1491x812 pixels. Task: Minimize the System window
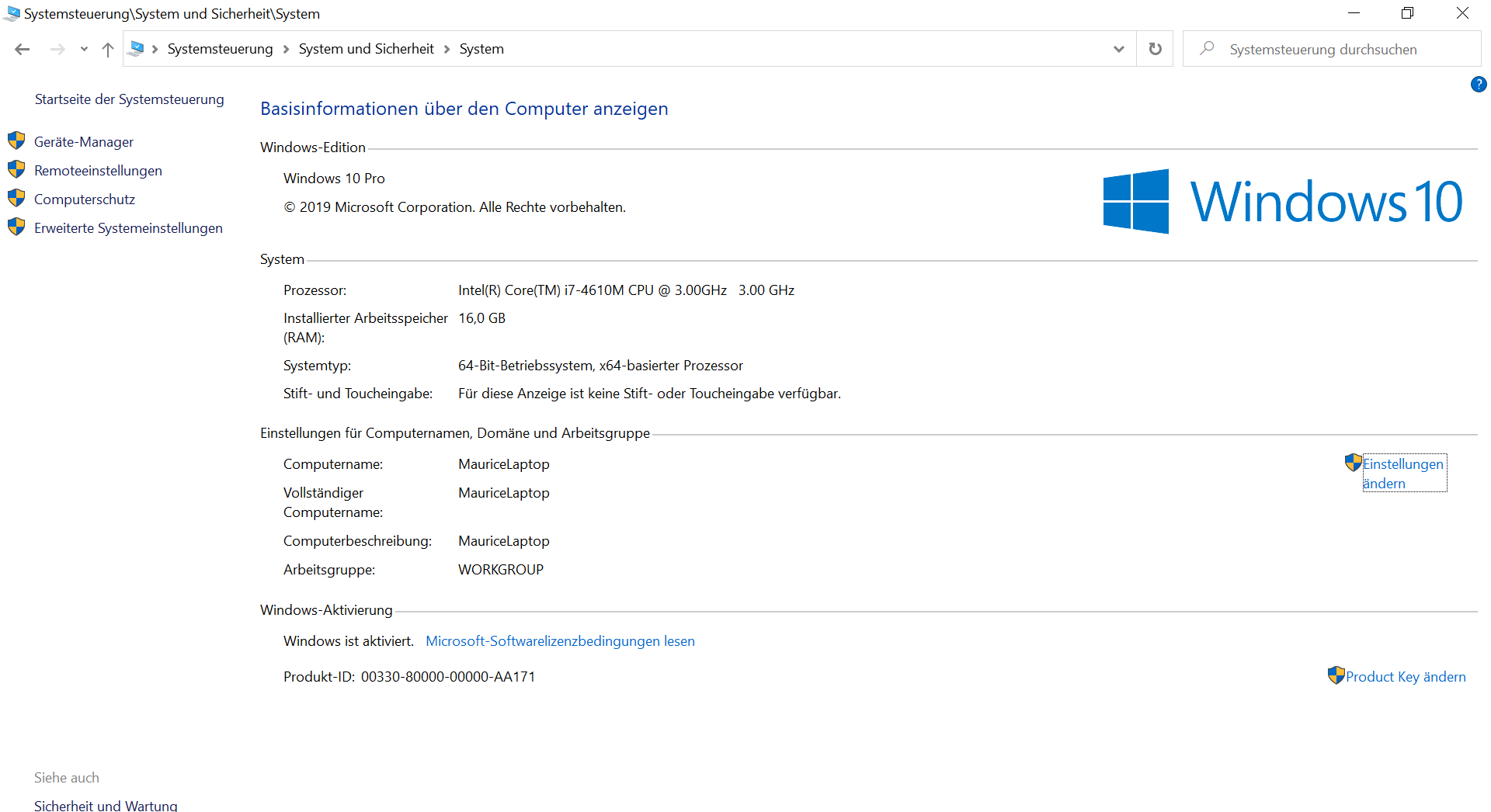click(1354, 13)
